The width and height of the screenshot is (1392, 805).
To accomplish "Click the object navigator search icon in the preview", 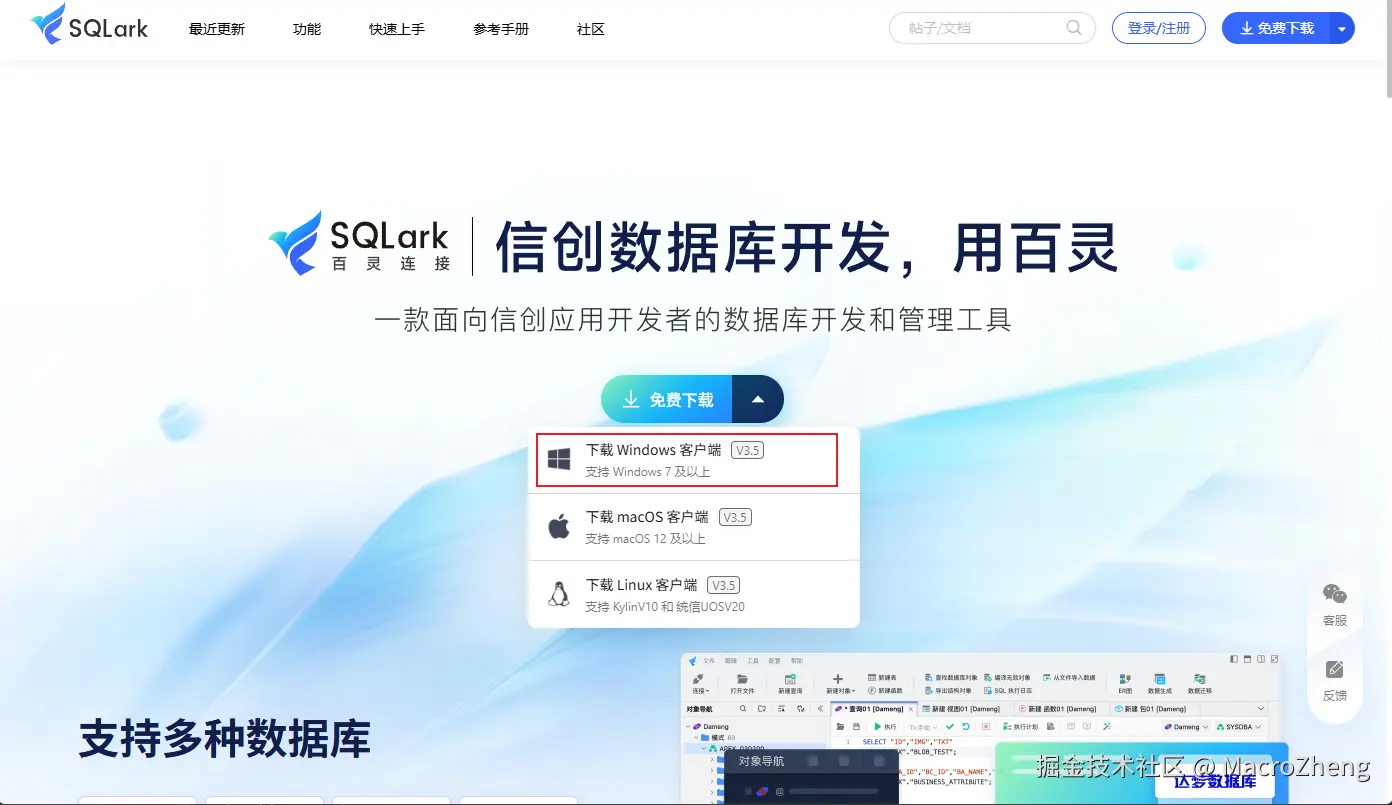I will 743,709.
